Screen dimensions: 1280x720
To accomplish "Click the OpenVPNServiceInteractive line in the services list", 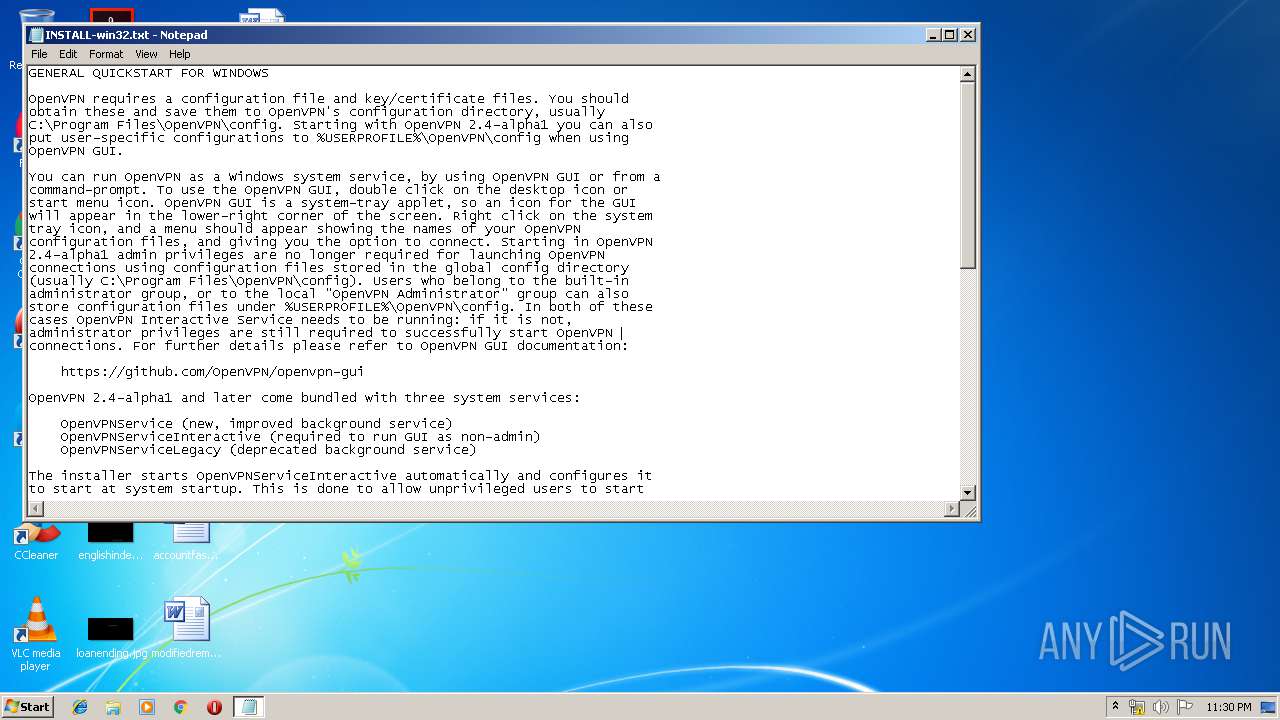I will tap(300, 437).
